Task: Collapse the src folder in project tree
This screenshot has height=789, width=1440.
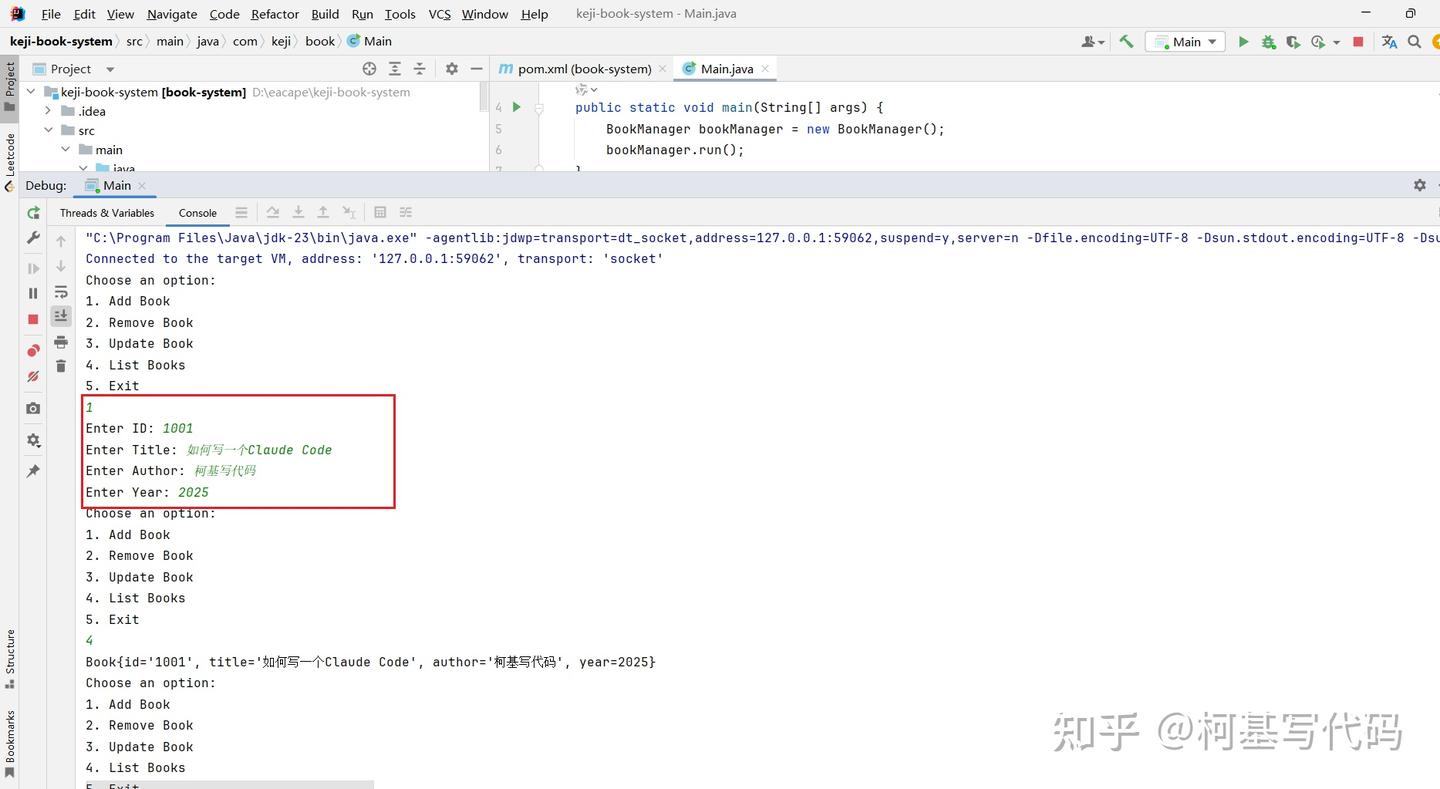Action: pos(48,130)
